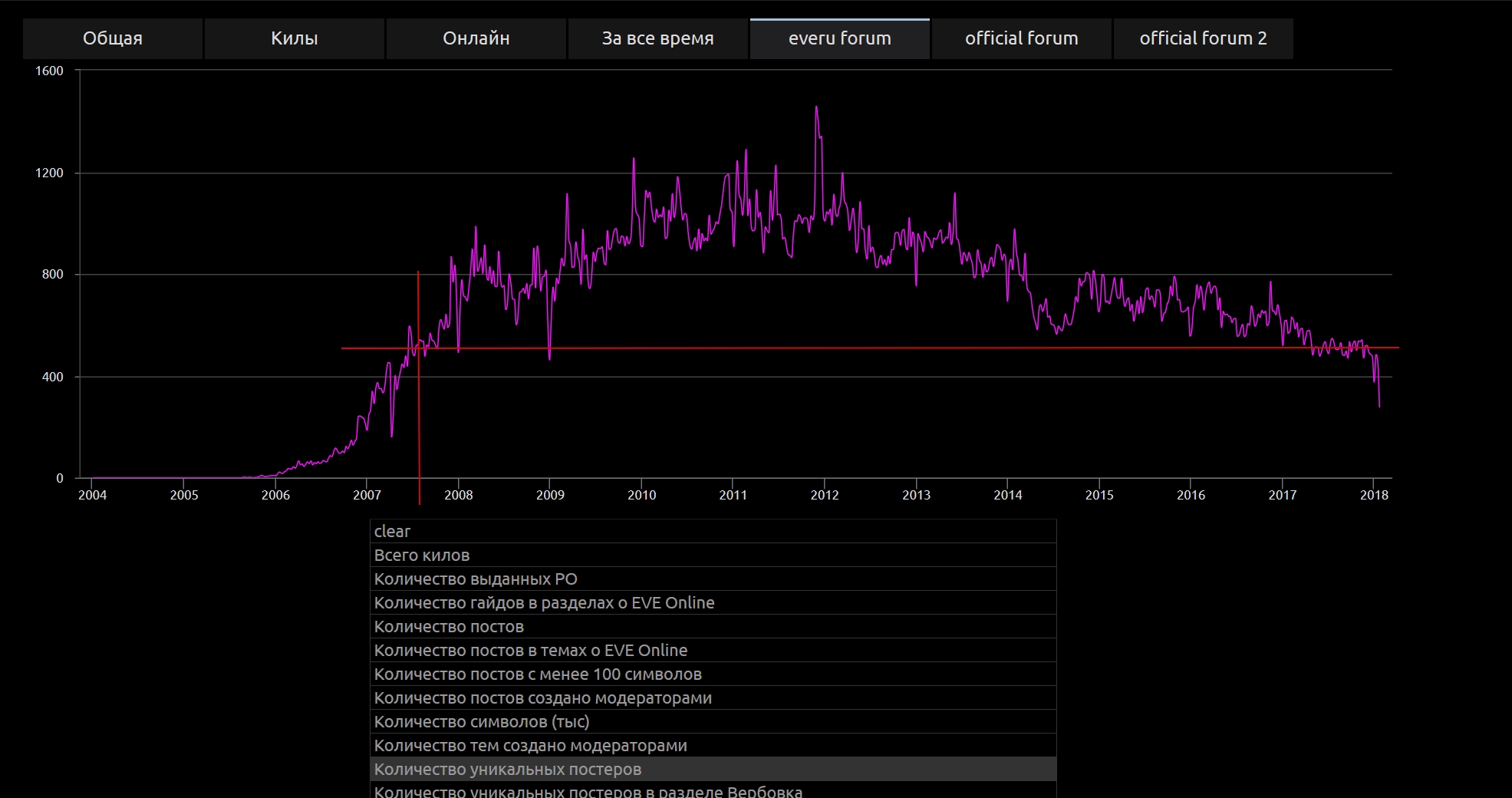Click the 2004 label on x-axis

[92, 495]
